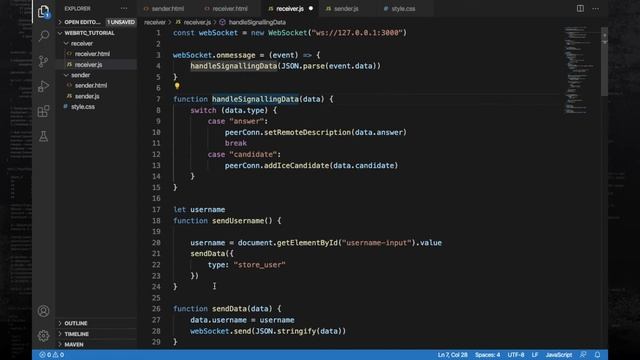The image size is (640, 360).
Task: Open Run and Debug view
Action: (x=43, y=86)
